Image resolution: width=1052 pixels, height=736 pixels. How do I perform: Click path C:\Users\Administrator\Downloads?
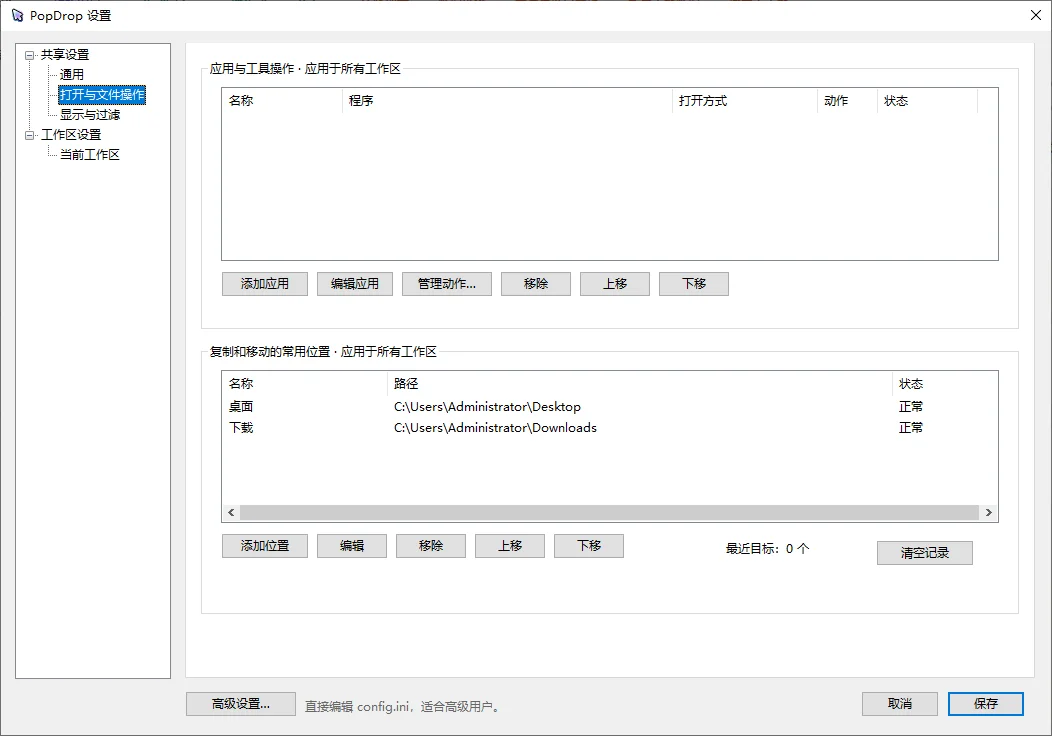[495, 427]
